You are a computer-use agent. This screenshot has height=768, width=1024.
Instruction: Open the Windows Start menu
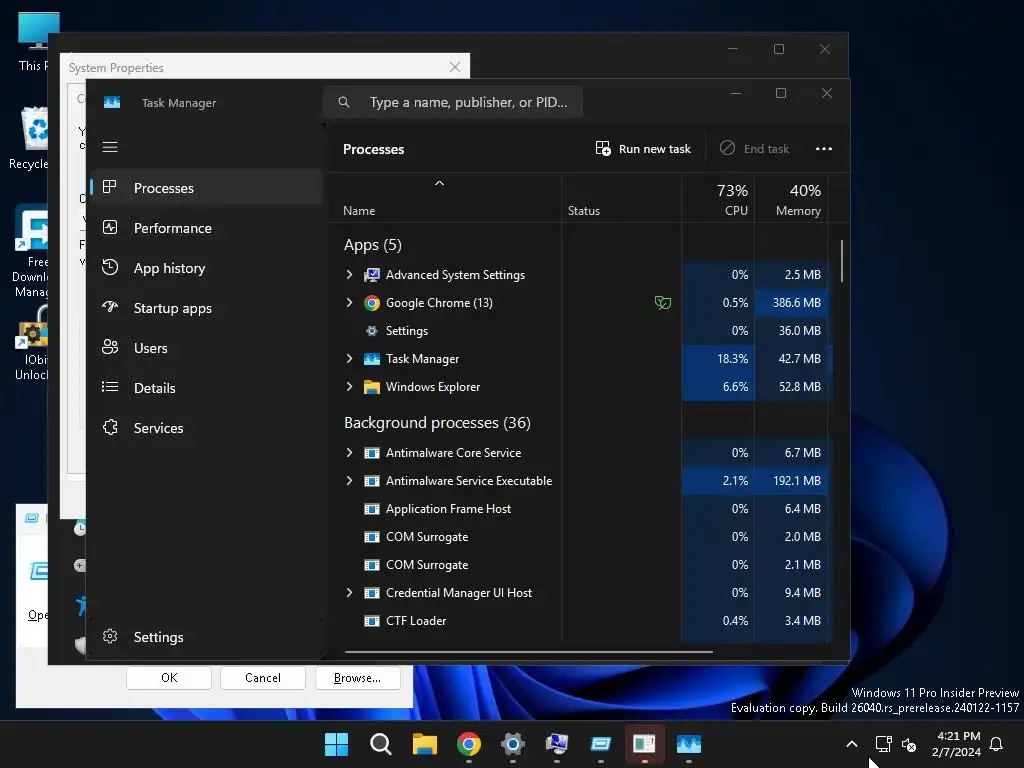coord(336,744)
